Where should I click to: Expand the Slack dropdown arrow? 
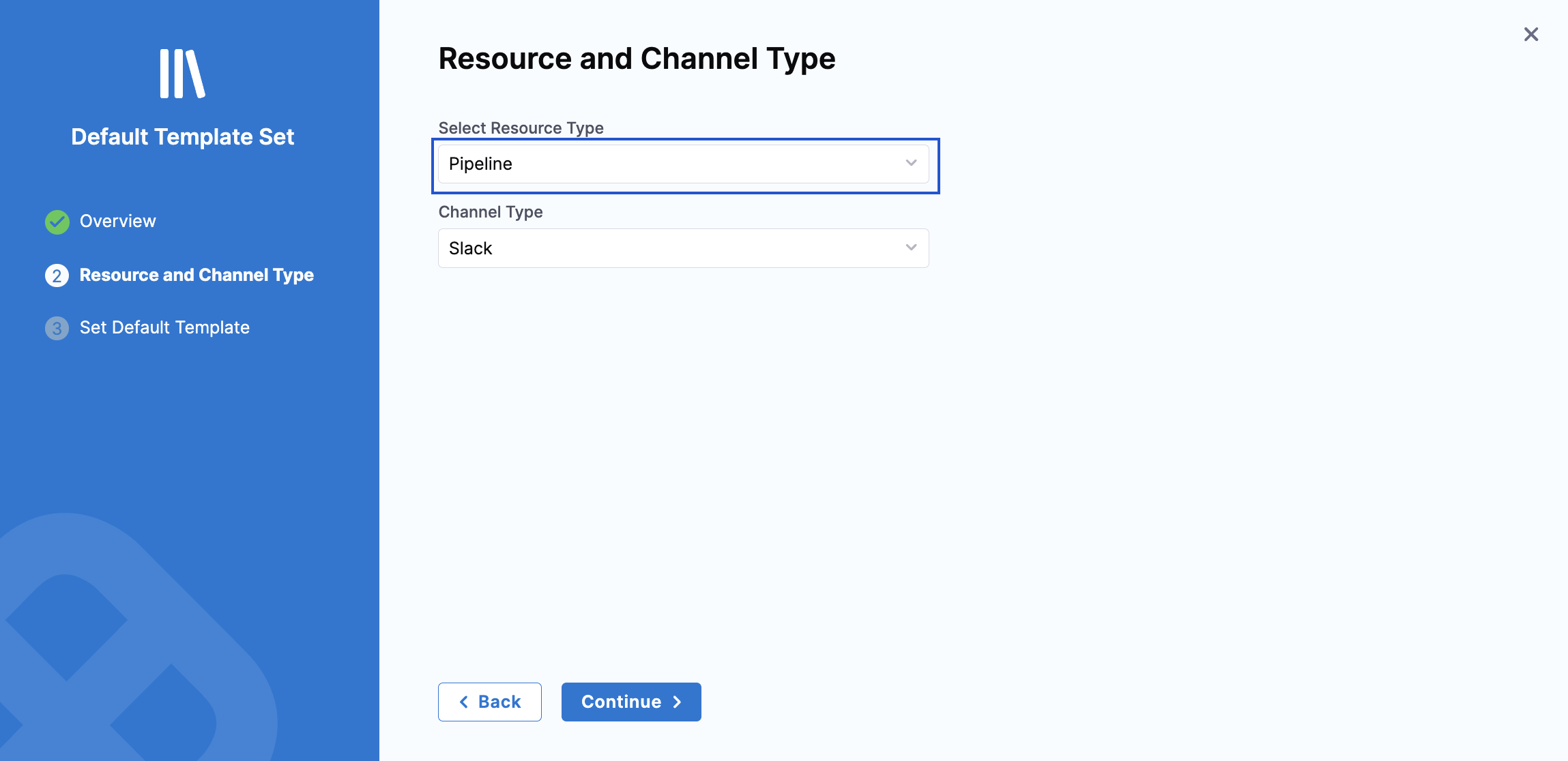click(911, 248)
